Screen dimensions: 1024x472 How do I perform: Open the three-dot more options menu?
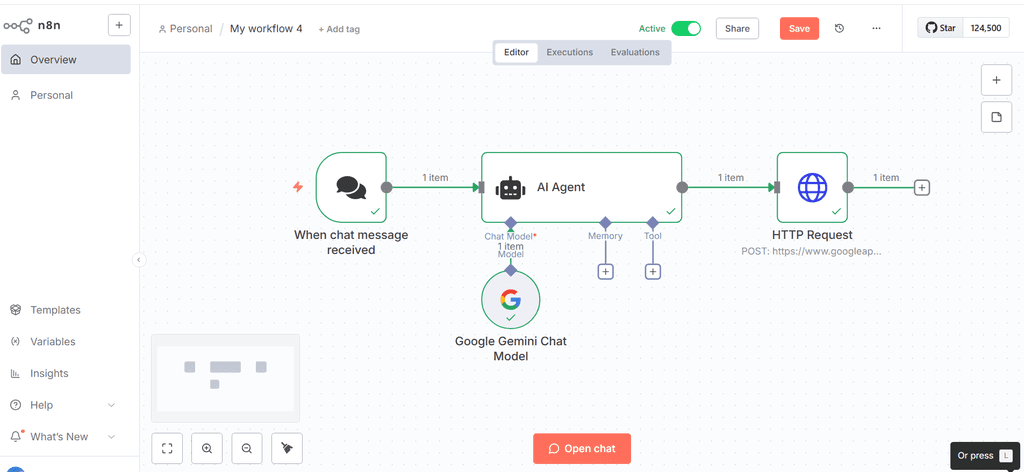coord(876,29)
